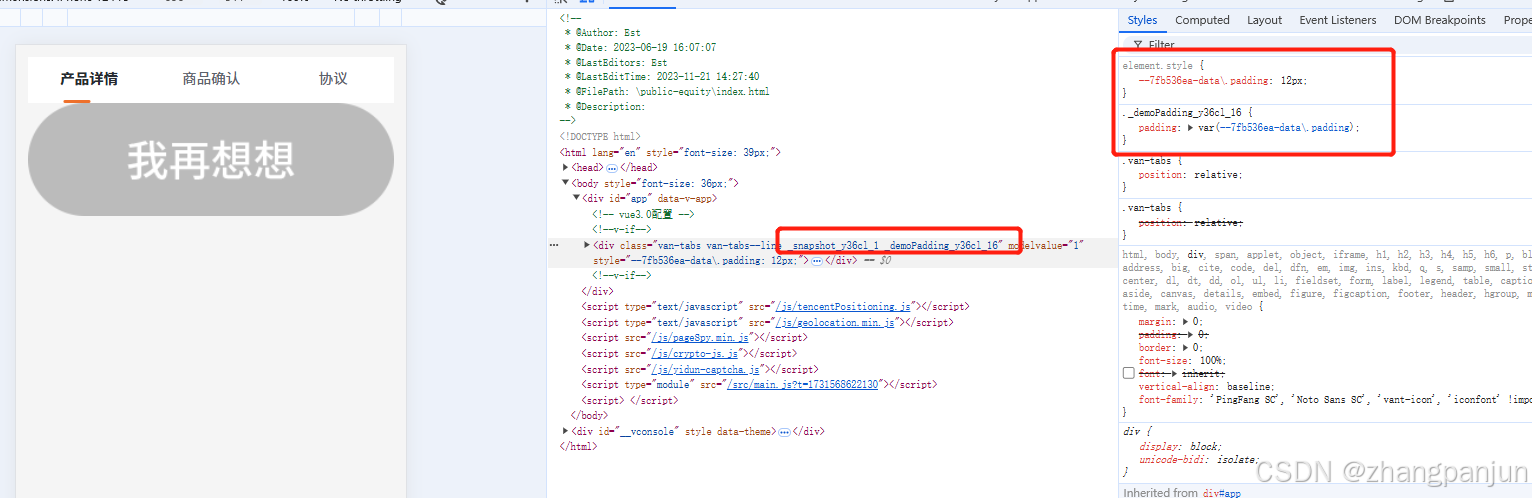1532x498 pixels.
Task: Toggle the font: inherit property checkbox
Action: [1128, 373]
